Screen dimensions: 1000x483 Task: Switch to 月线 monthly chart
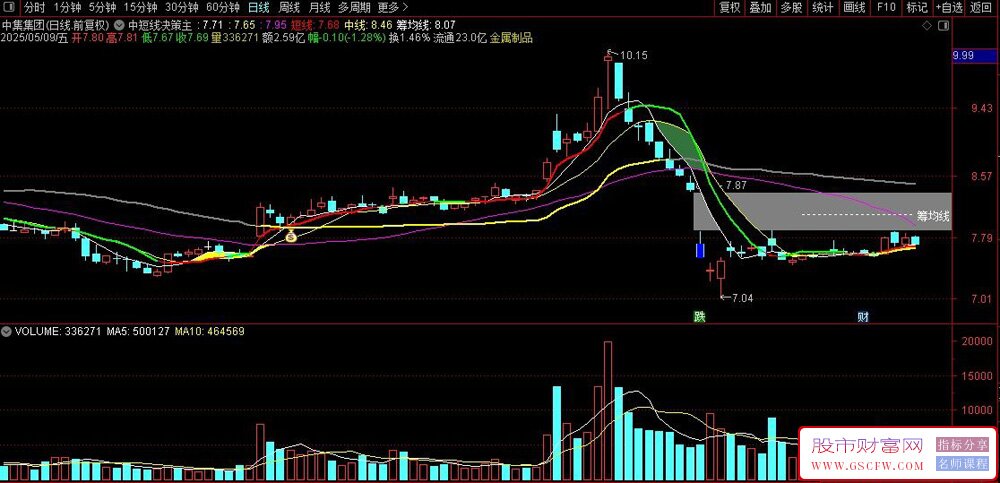(319, 8)
